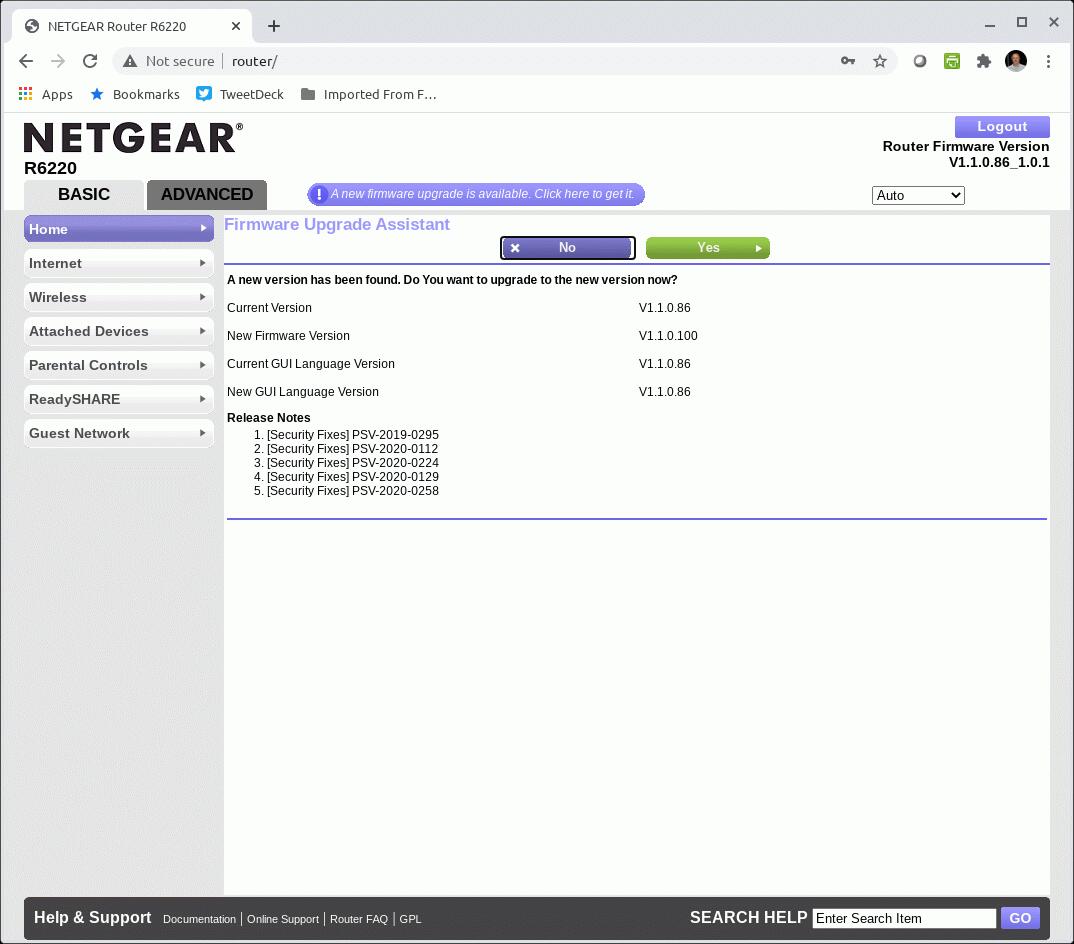Click the Enter Search Item help field
The height and width of the screenshot is (944, 1074).
(x=904, y=919)
